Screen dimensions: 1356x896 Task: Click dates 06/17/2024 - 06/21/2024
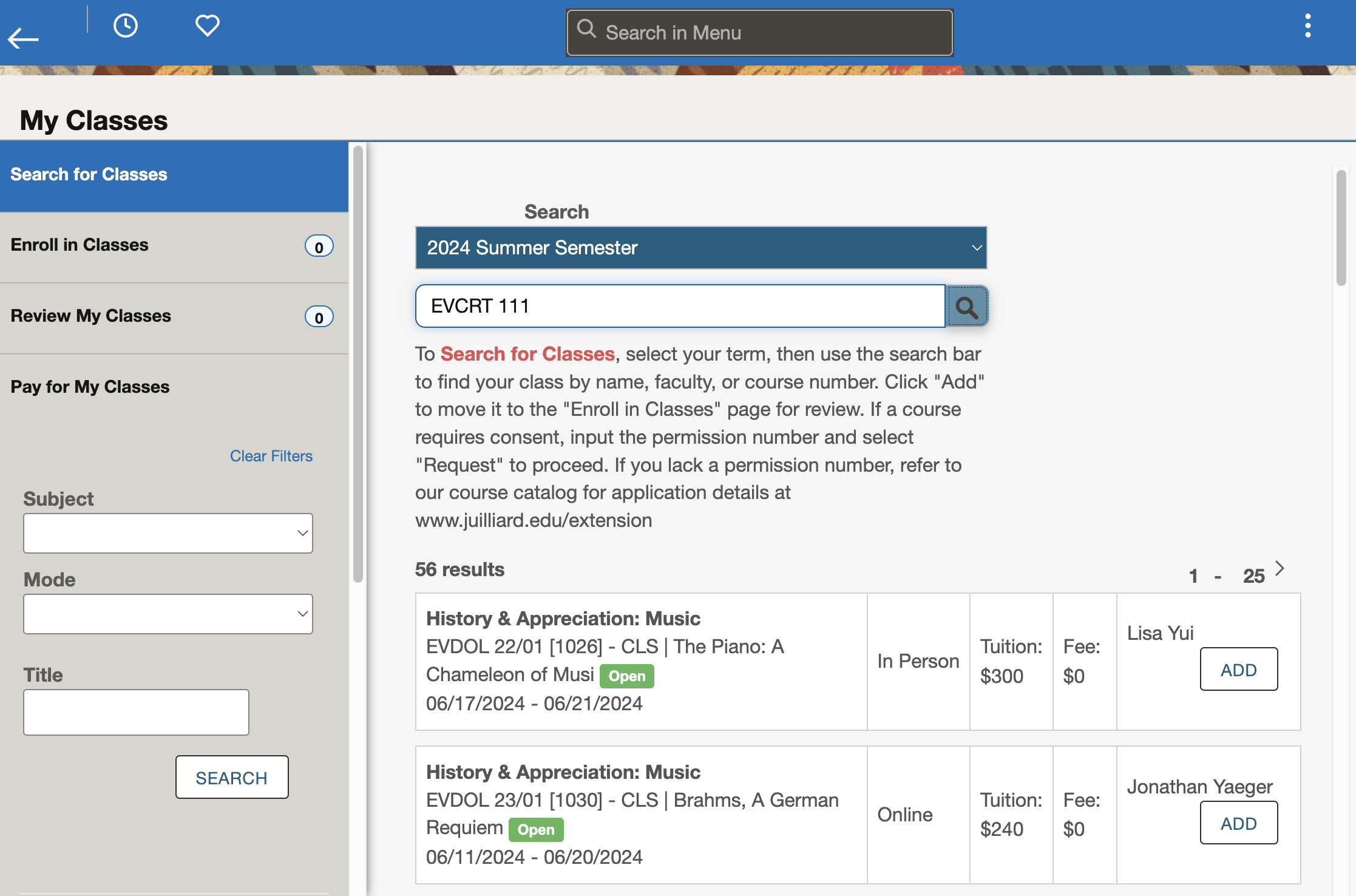click(534, 704)
